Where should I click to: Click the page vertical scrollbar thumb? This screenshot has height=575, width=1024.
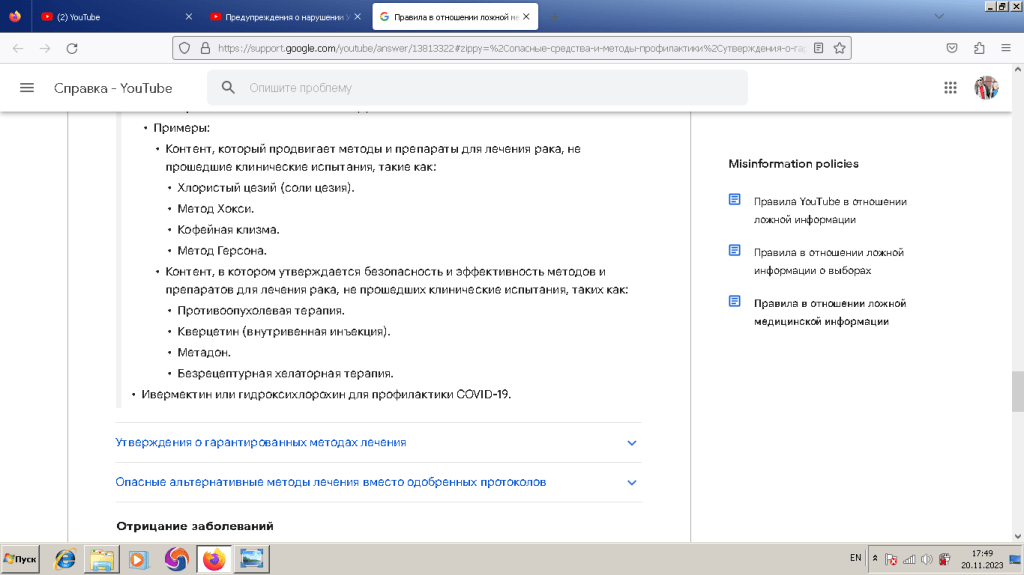[x=1017, y=391]
